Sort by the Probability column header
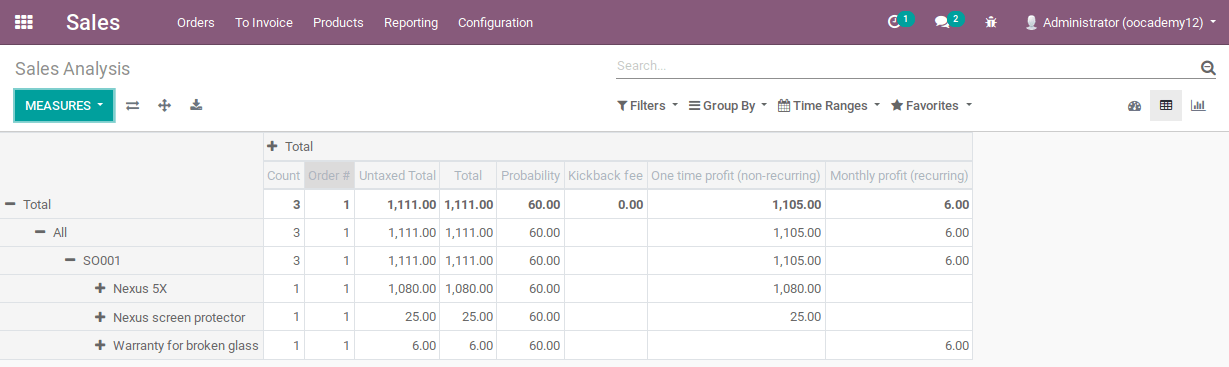The height and width of the screenshot is (367, 1229). (531, 175)
